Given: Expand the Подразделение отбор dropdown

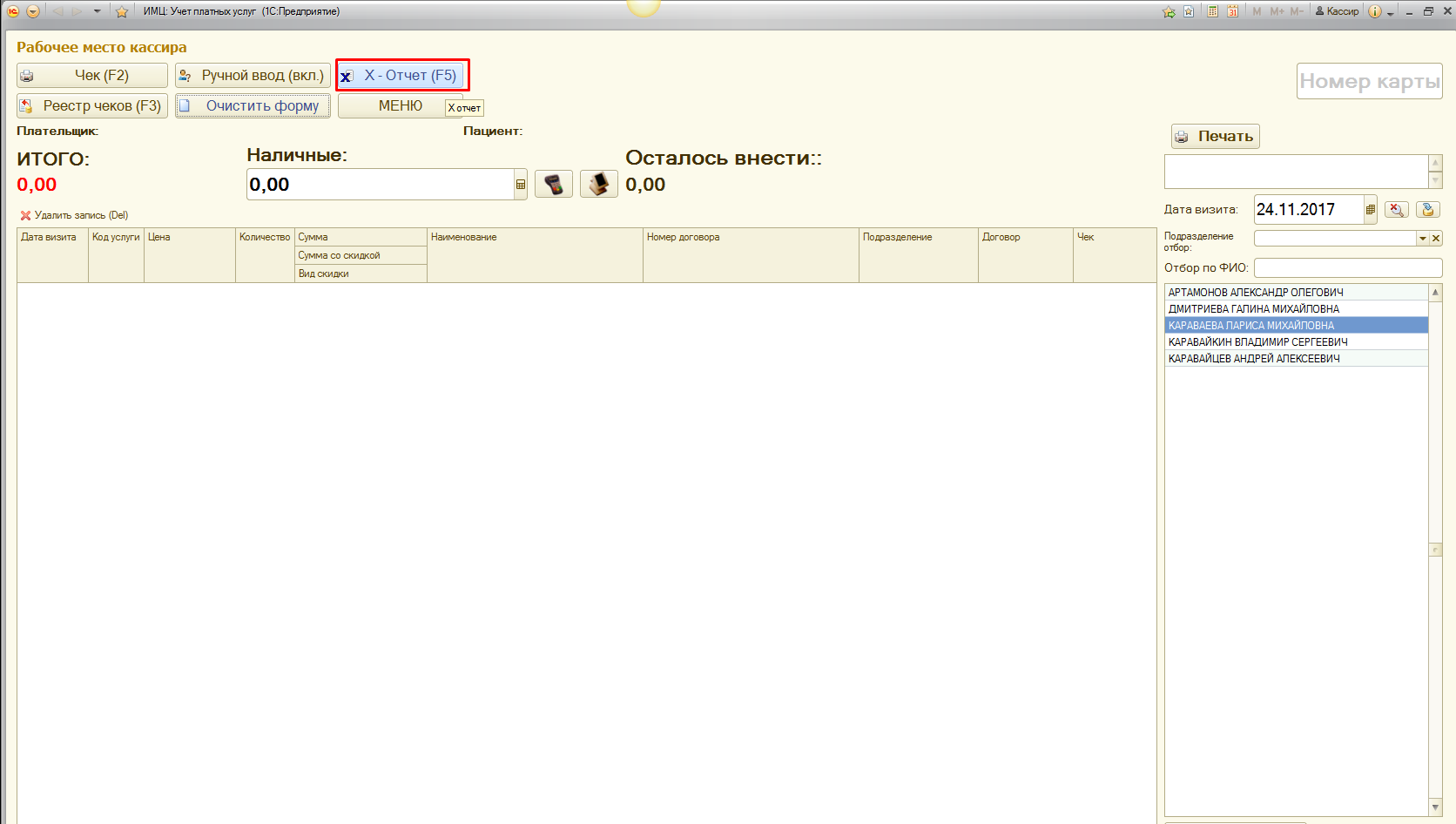Looking at the screenshot, I should (x=1422, y=239).
